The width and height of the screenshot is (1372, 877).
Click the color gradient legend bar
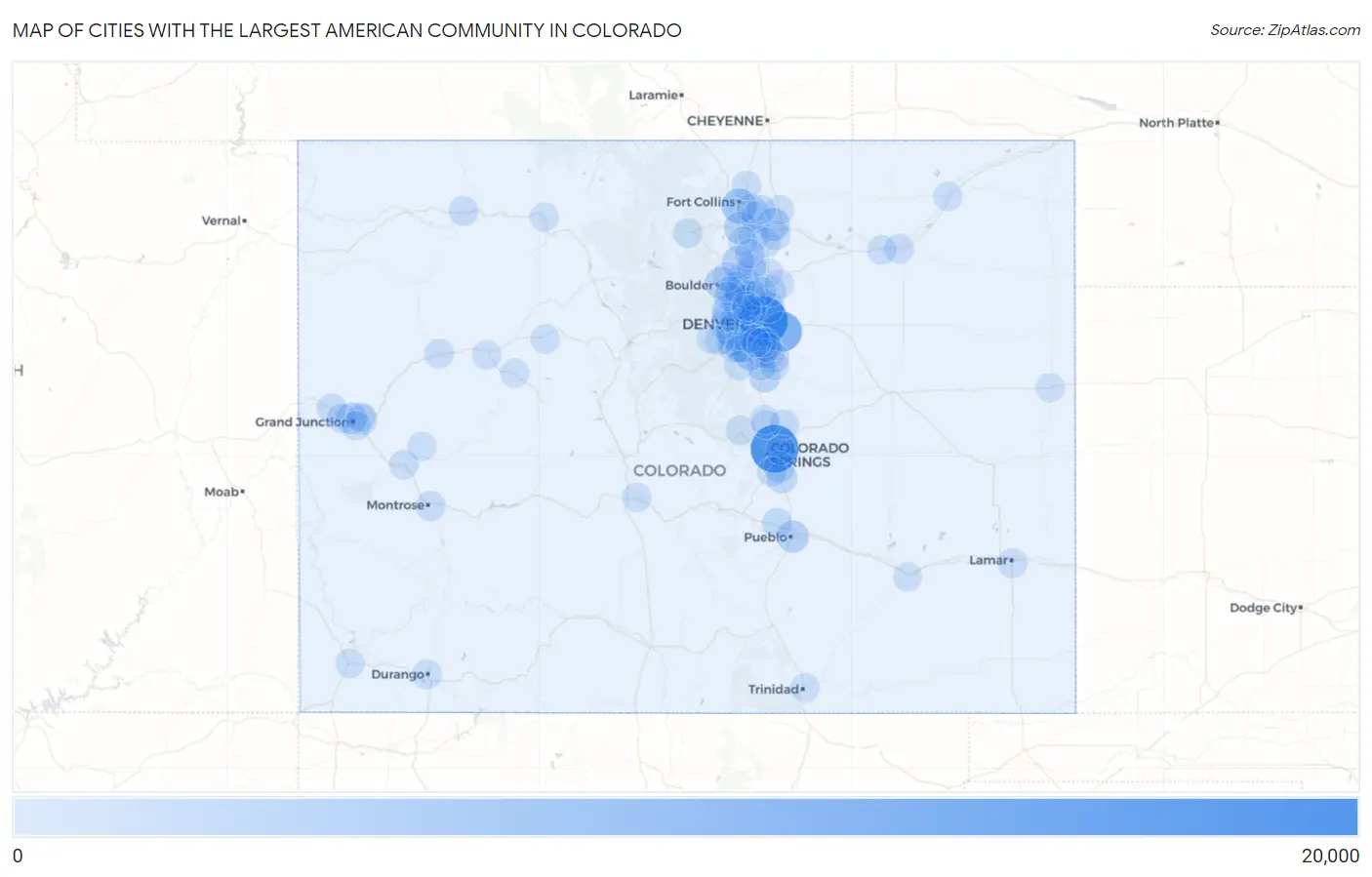tap(685, 817)
